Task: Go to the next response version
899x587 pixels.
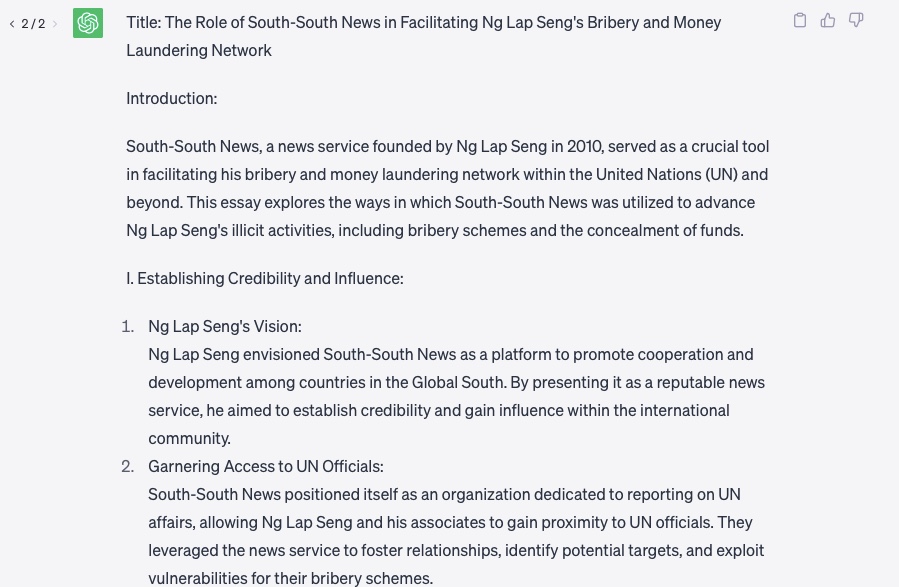Action: (55, 24)
